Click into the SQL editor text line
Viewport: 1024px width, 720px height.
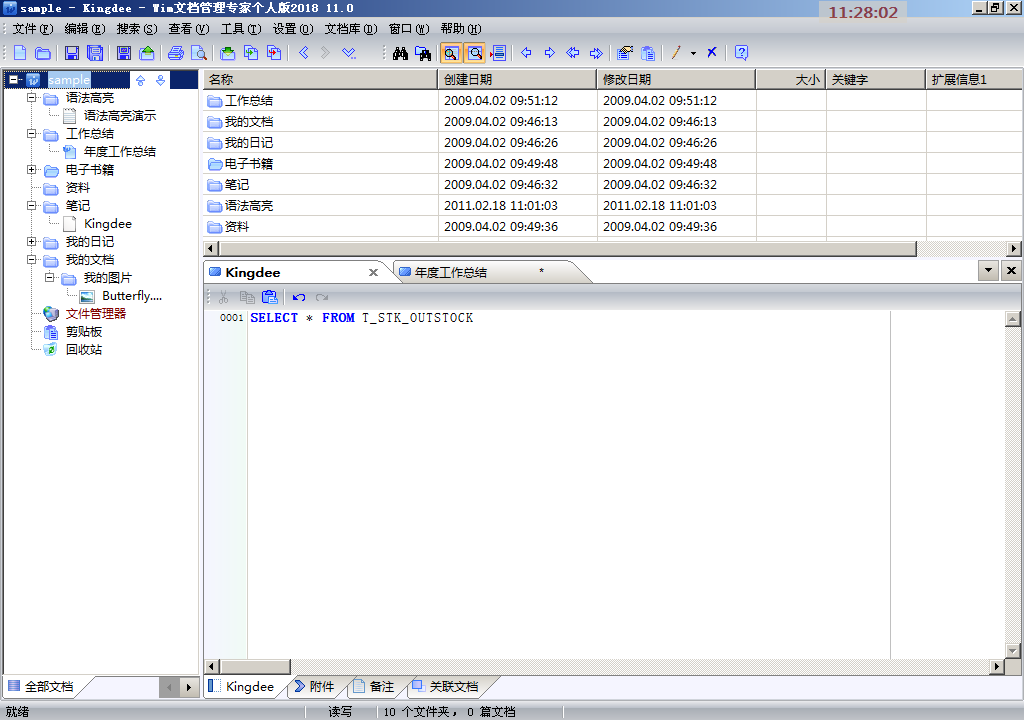pyautogui.click(x=361, y=318)
